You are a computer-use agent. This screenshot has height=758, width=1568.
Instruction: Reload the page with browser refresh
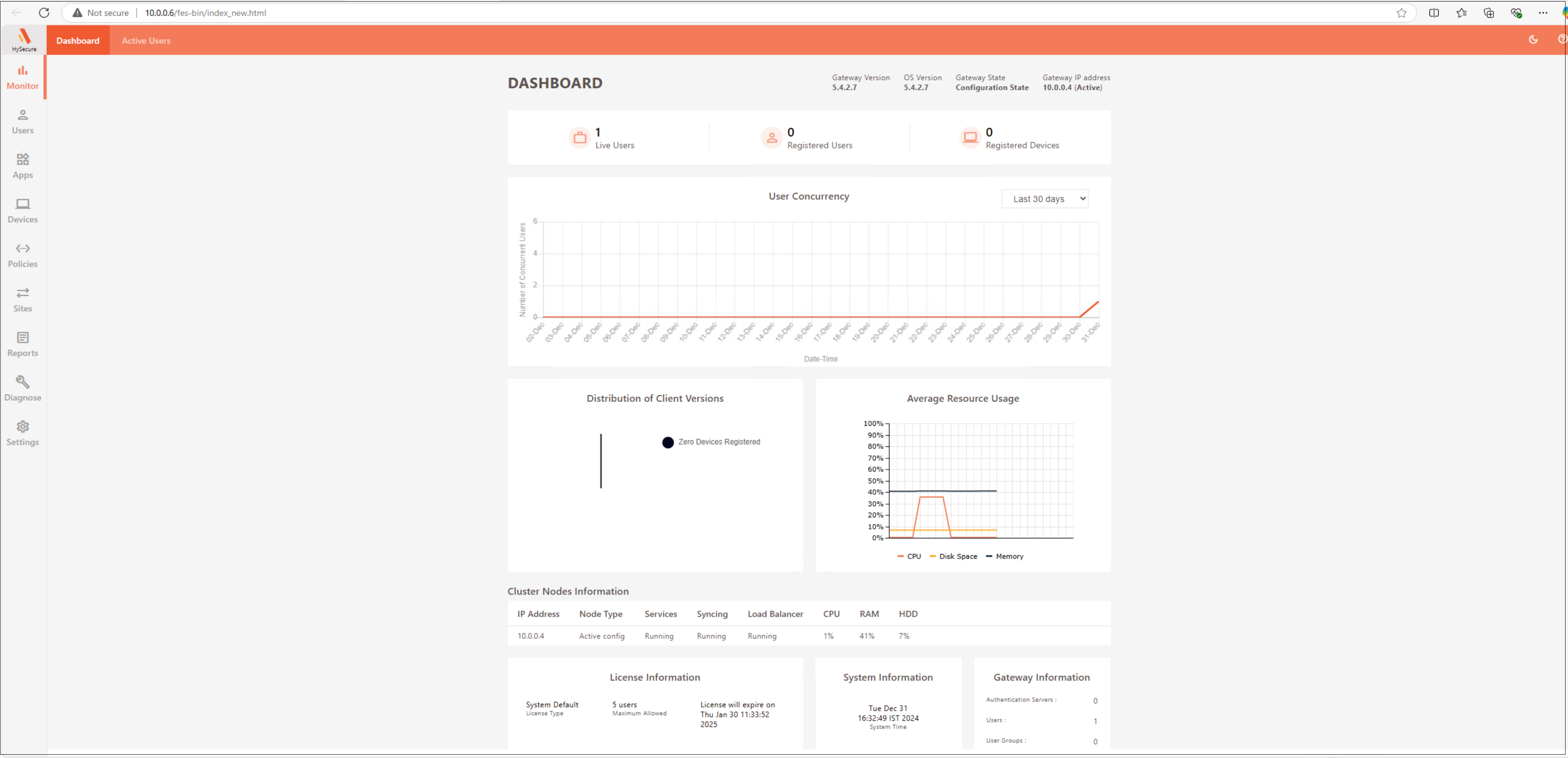[x=44, y=12]
